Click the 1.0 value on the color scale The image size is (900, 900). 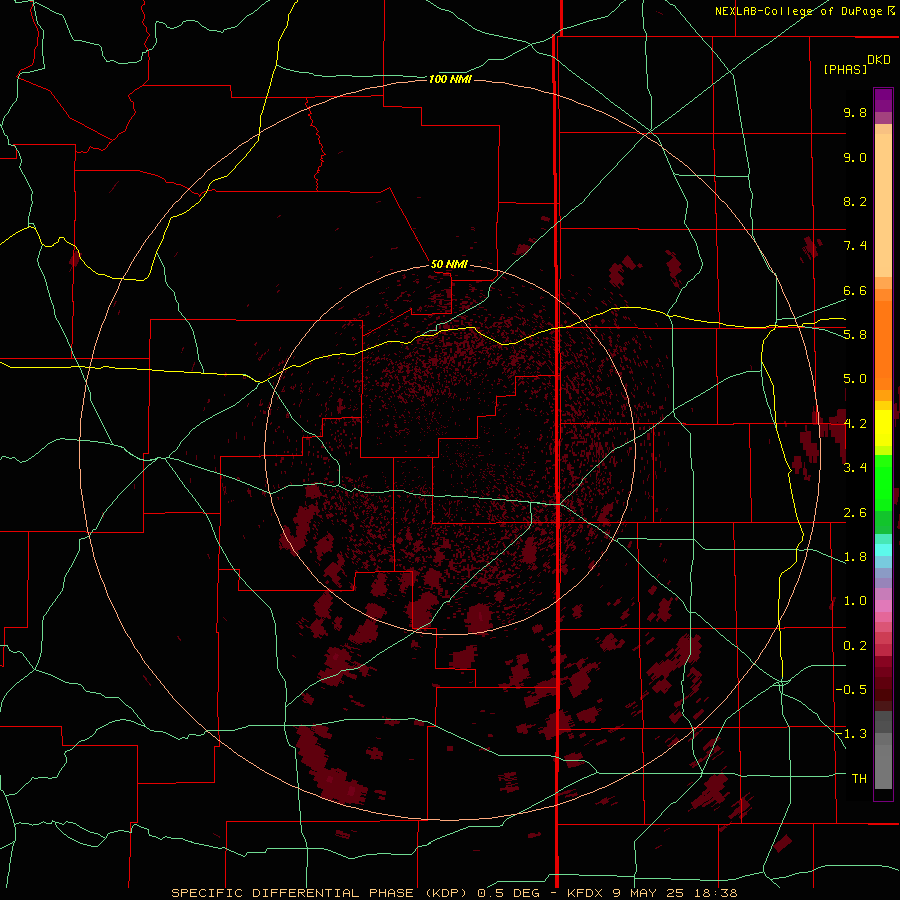pos(855,600)
